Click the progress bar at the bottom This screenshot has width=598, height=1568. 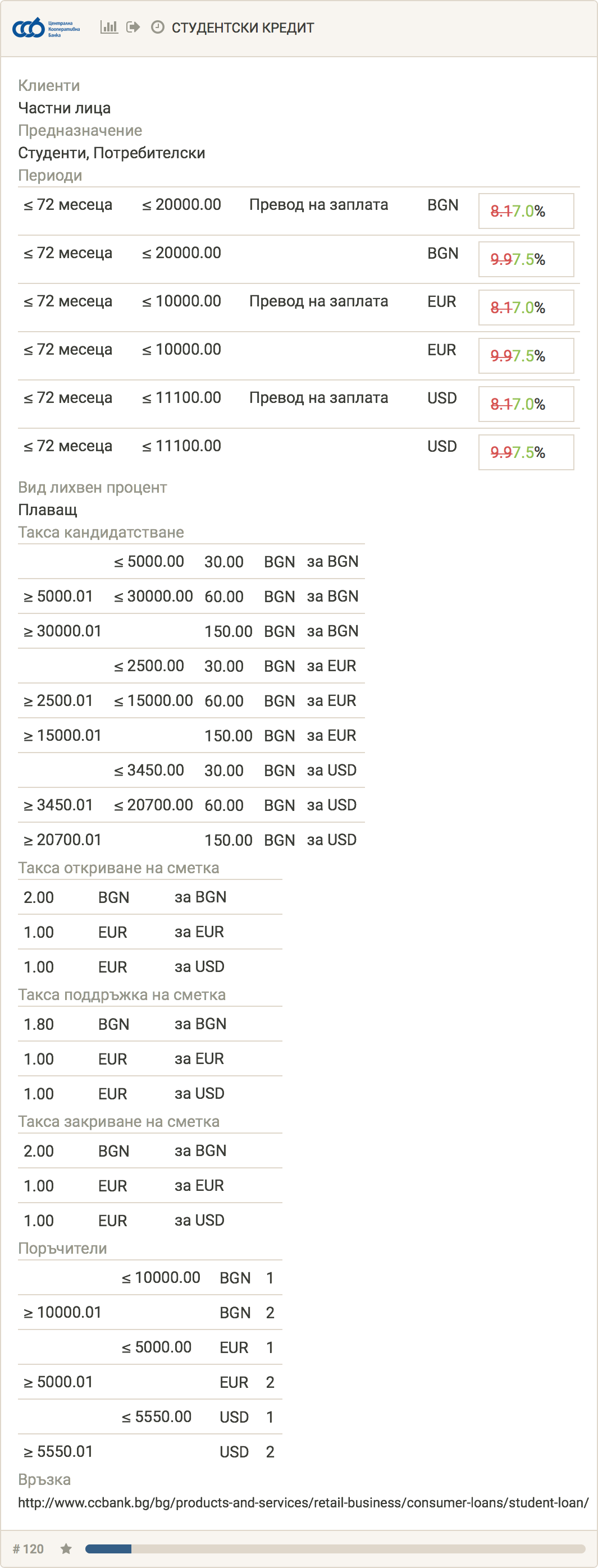(x=336, y=1548)
